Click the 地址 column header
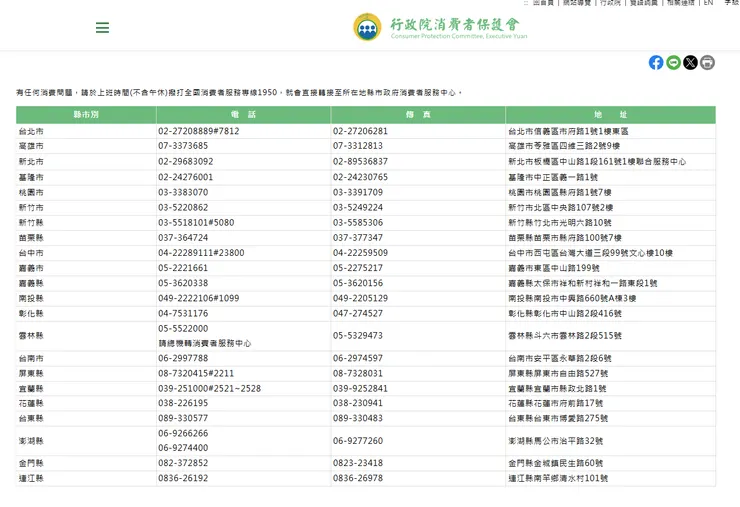The height and width of the screenshot is (507, 740). coord(611,115)
